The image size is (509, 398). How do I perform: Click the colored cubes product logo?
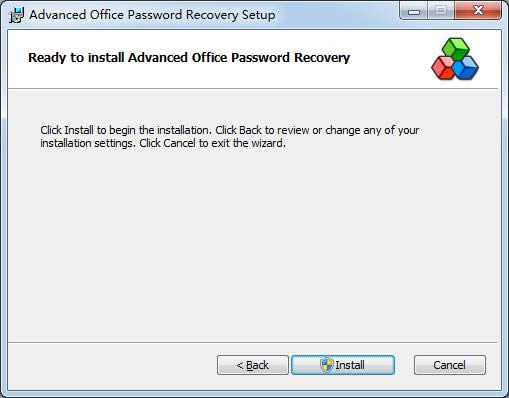point(455,59)
